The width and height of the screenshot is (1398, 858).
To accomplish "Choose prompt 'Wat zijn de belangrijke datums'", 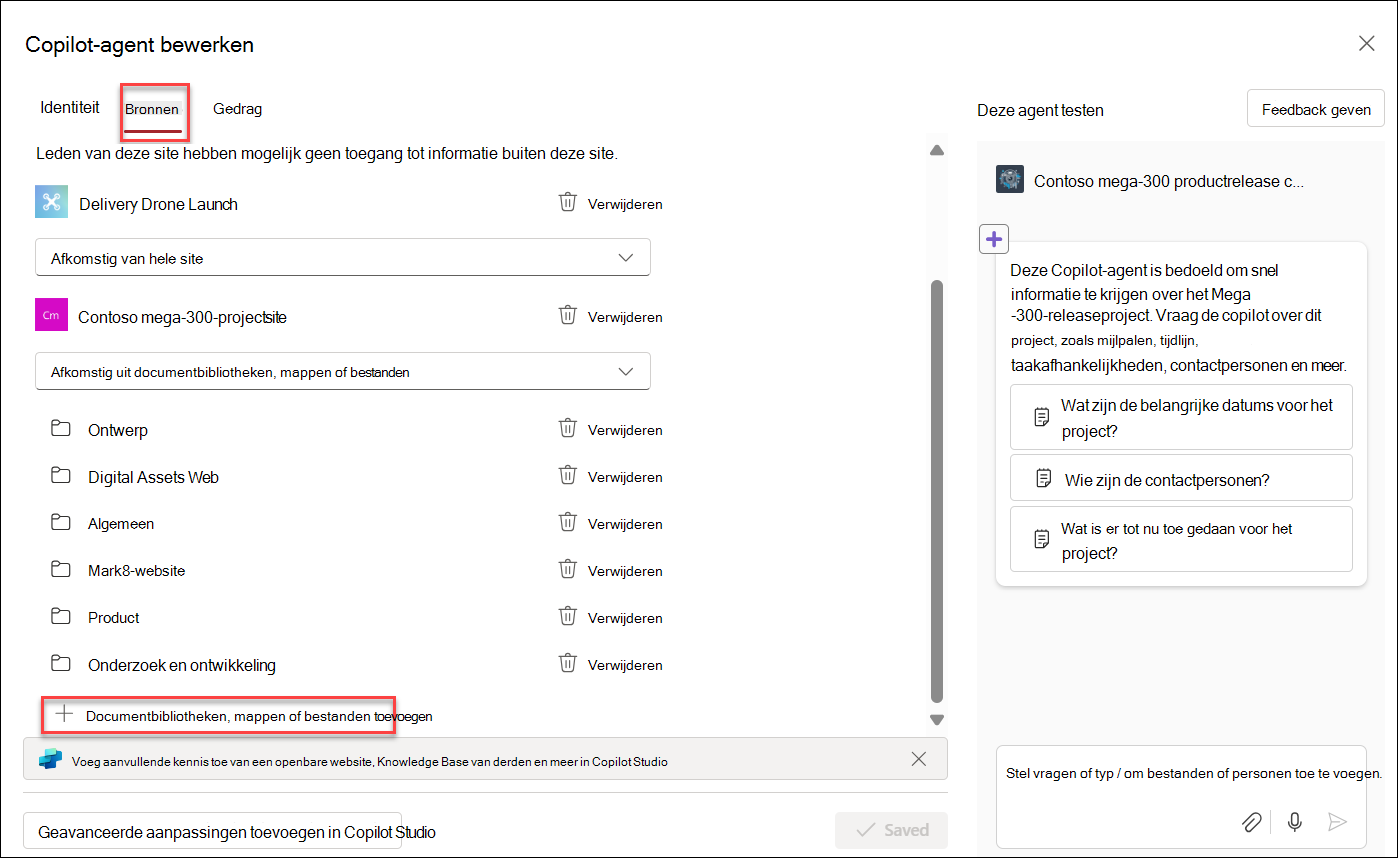I will (1181, 417).
